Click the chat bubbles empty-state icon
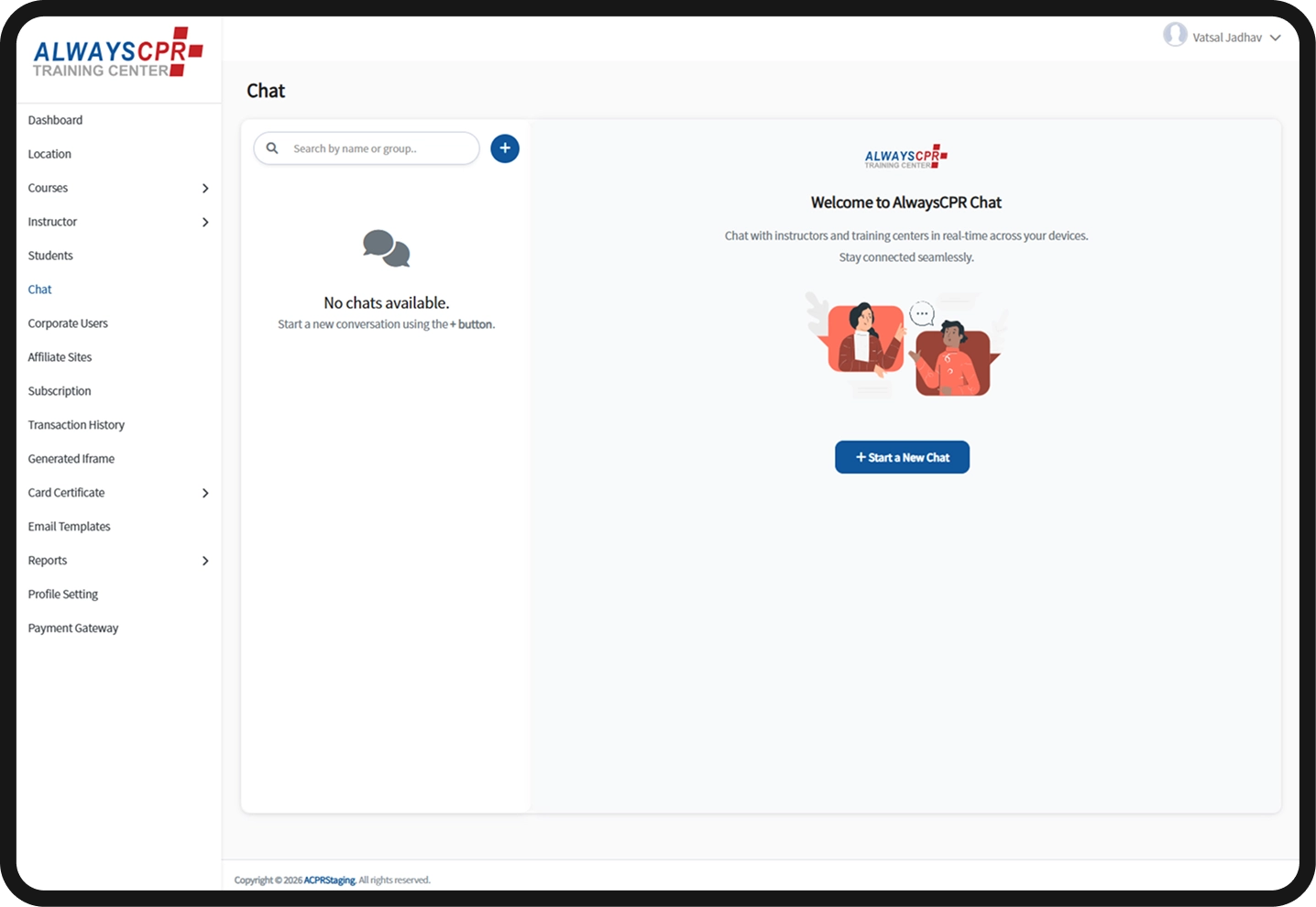The height and width of the screenshot is (907, 1316). pos(386,248)
